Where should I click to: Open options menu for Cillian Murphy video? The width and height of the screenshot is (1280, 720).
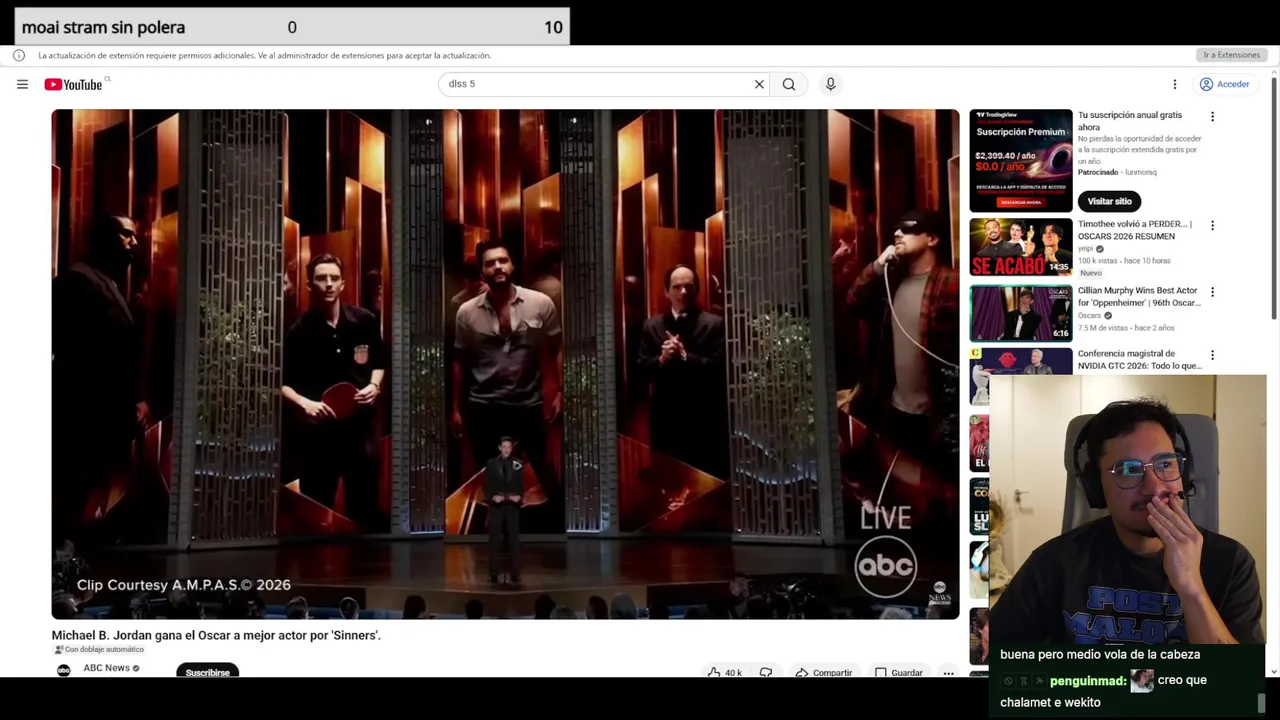pyautogui.click(x=1212, y=292)
